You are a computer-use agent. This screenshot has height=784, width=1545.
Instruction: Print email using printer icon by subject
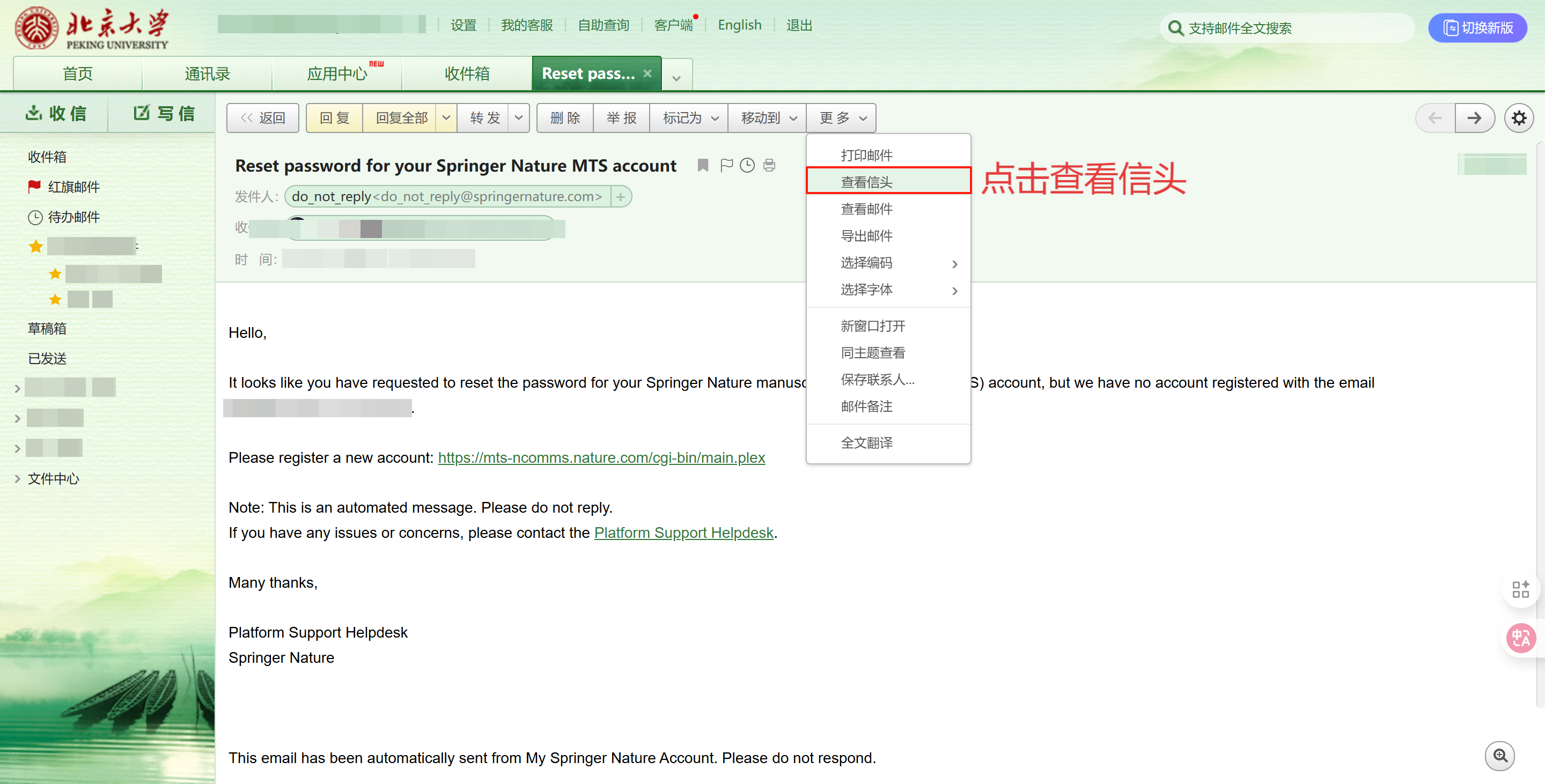(x=769, y=165)
